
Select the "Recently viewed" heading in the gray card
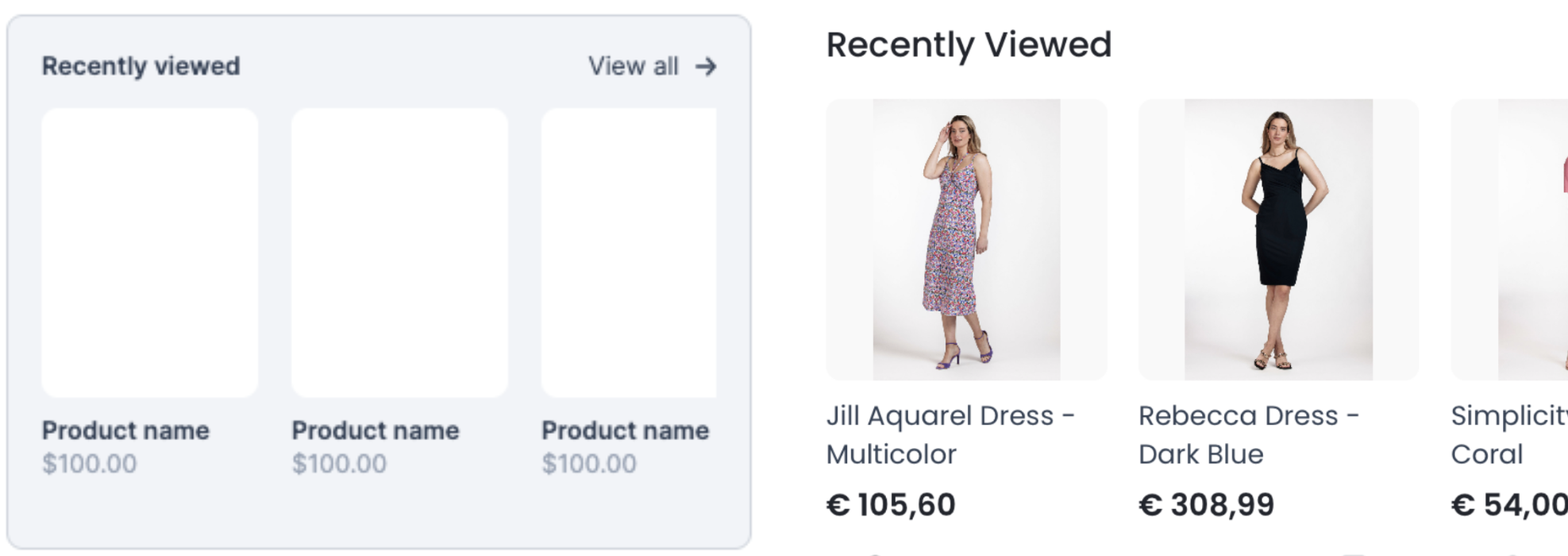[x=141, y=66]
